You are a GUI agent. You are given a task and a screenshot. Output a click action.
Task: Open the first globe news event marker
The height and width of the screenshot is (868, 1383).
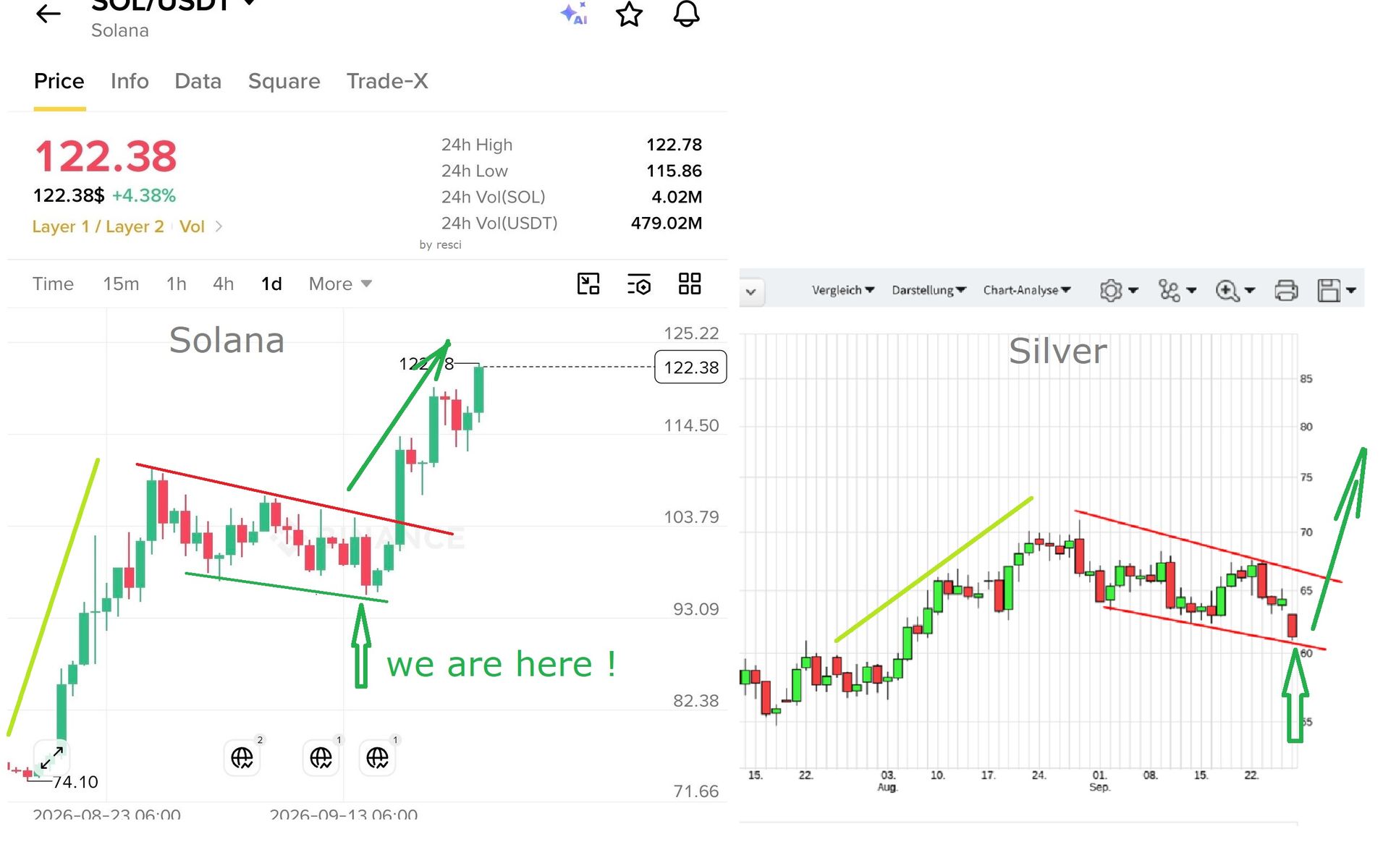[x=242, y=757]
